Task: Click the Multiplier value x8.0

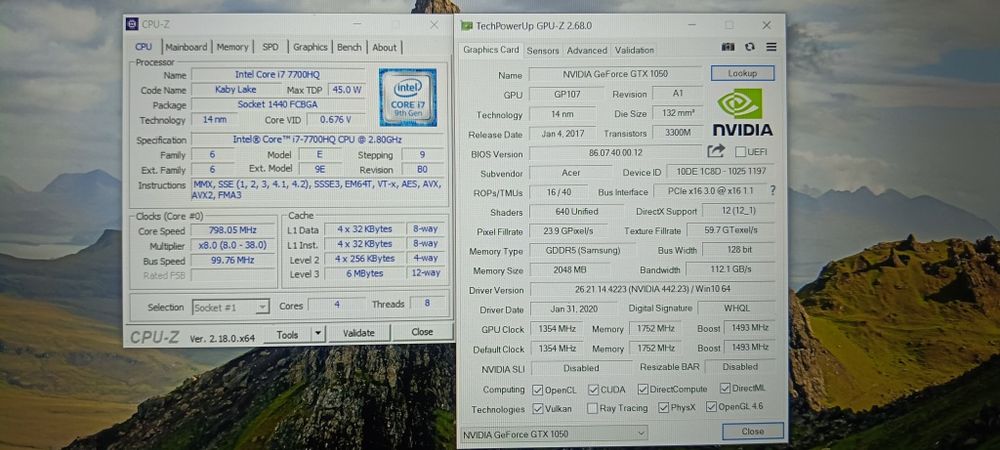Action: tap(232, 245)
